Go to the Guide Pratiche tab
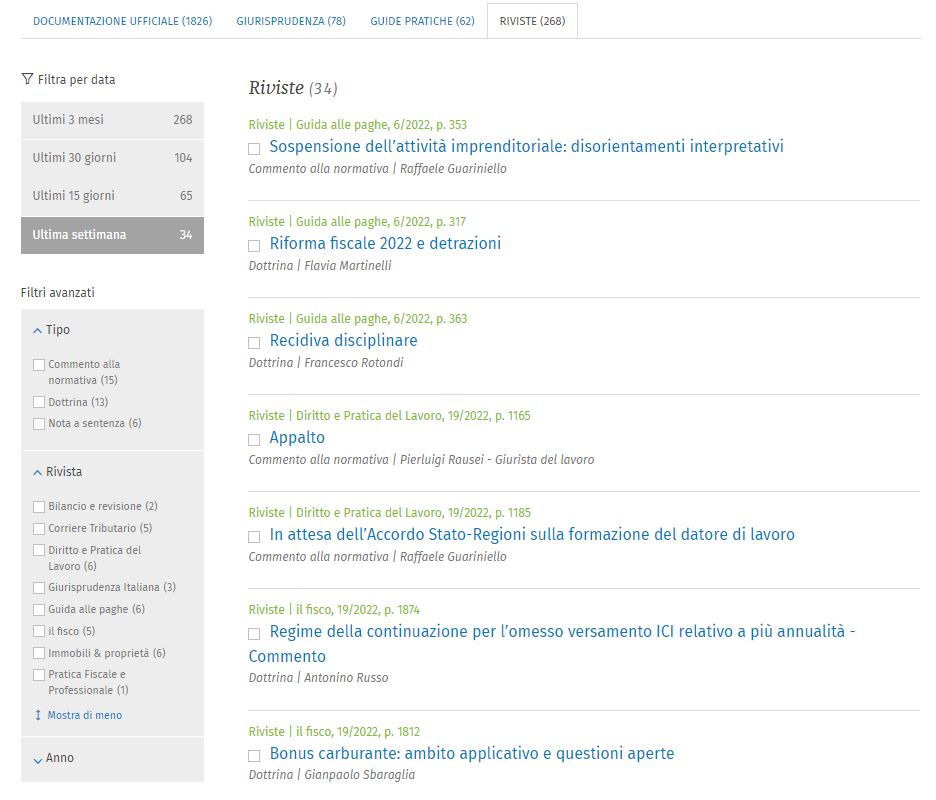 click(x=422, y=21)
